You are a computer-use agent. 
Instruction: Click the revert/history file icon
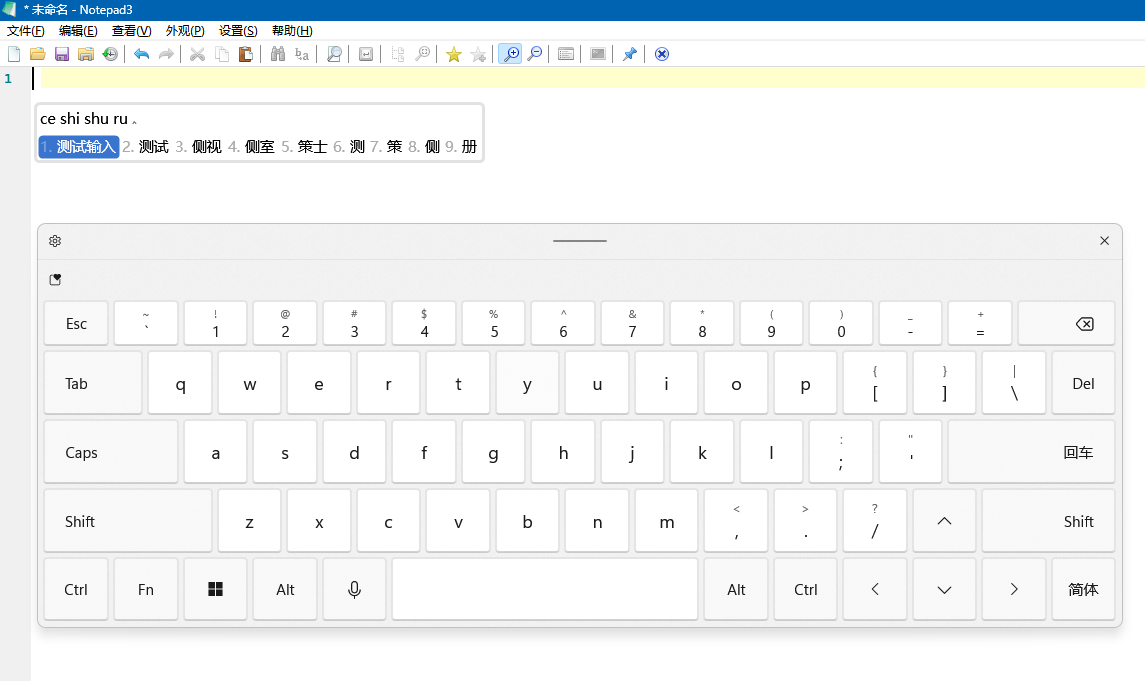click(x=110, y=54)
